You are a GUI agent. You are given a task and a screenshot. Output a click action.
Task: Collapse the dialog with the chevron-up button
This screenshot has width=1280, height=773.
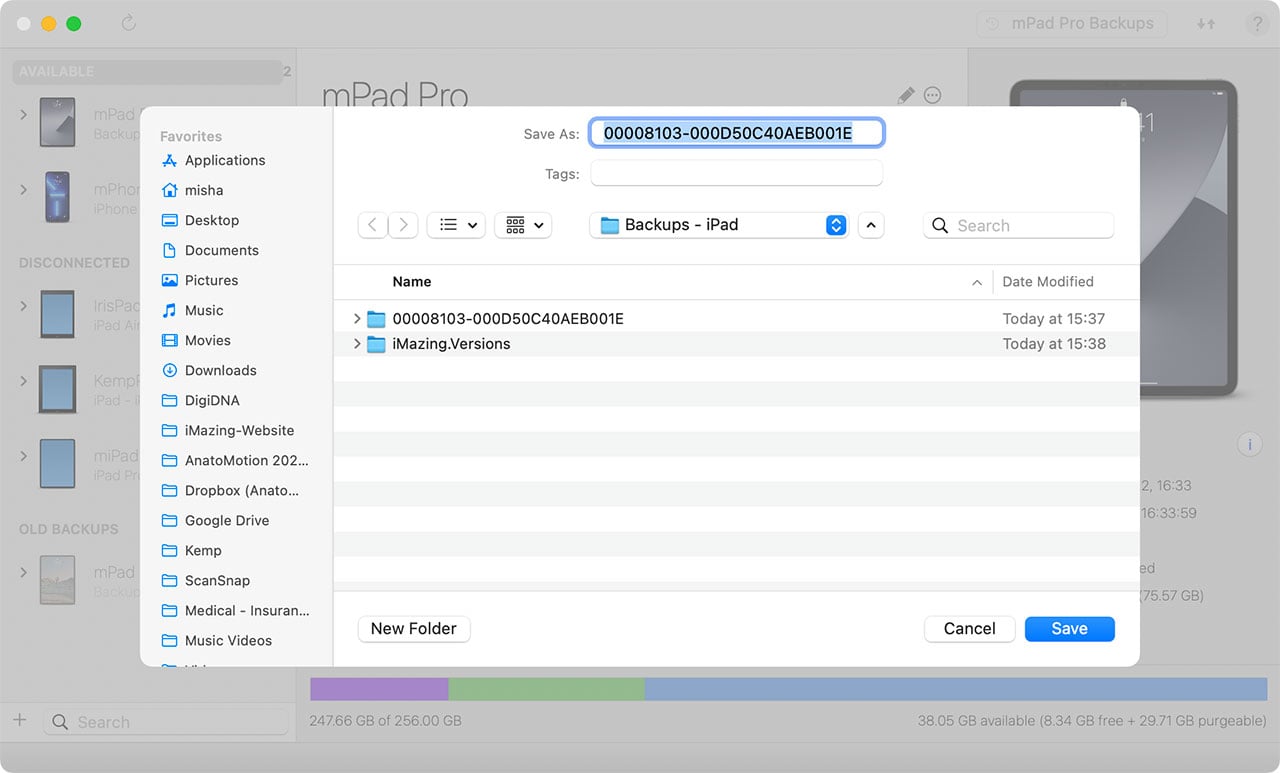tap(871, 225)
